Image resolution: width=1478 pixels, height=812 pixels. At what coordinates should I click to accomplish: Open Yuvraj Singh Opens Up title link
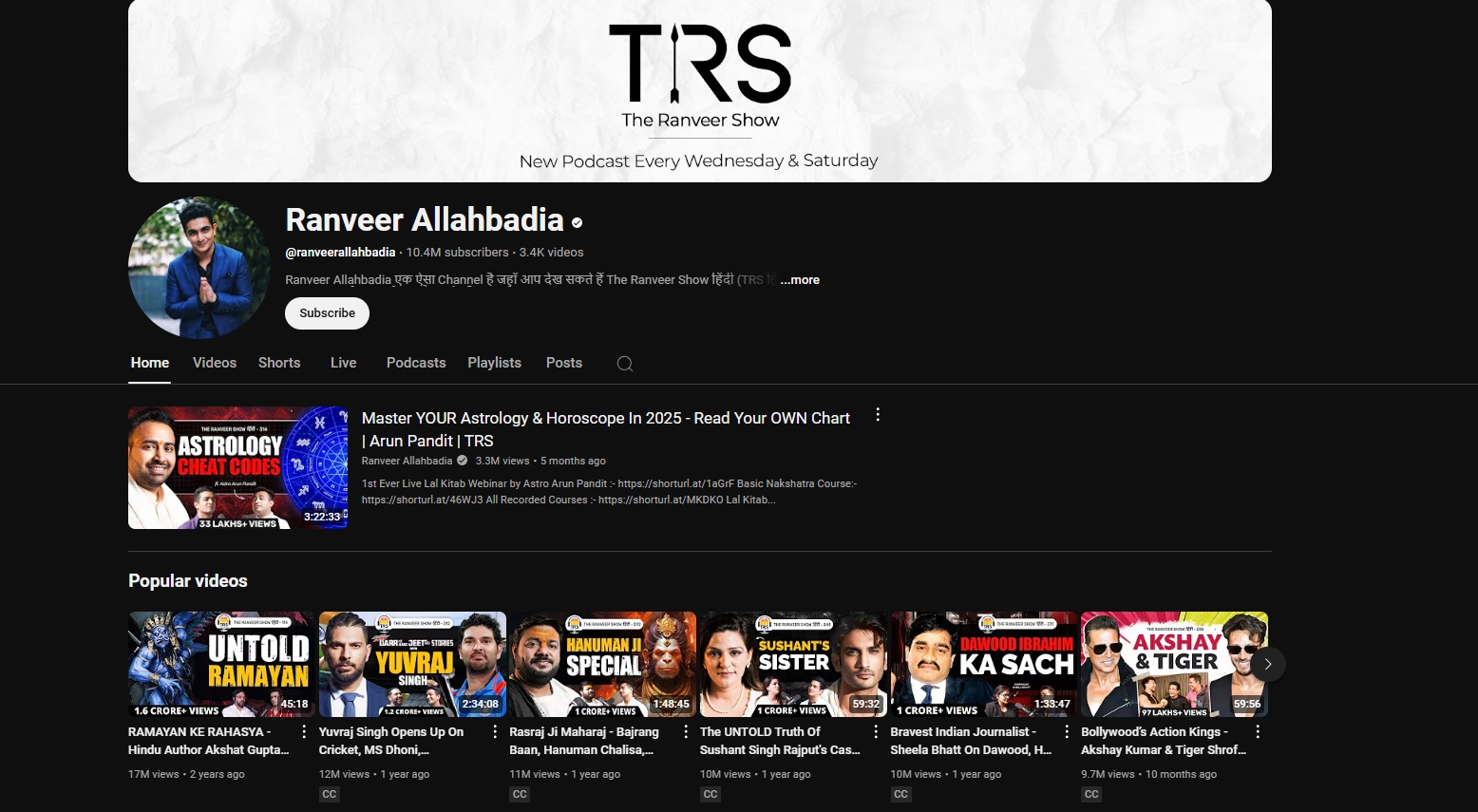pyautogui.click(x=391, y=741)
